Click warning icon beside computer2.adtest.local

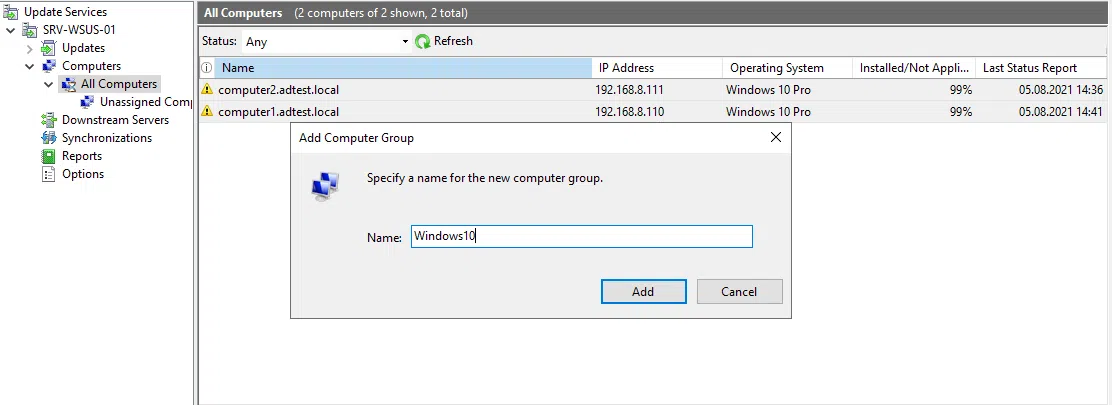pos(208,90)
